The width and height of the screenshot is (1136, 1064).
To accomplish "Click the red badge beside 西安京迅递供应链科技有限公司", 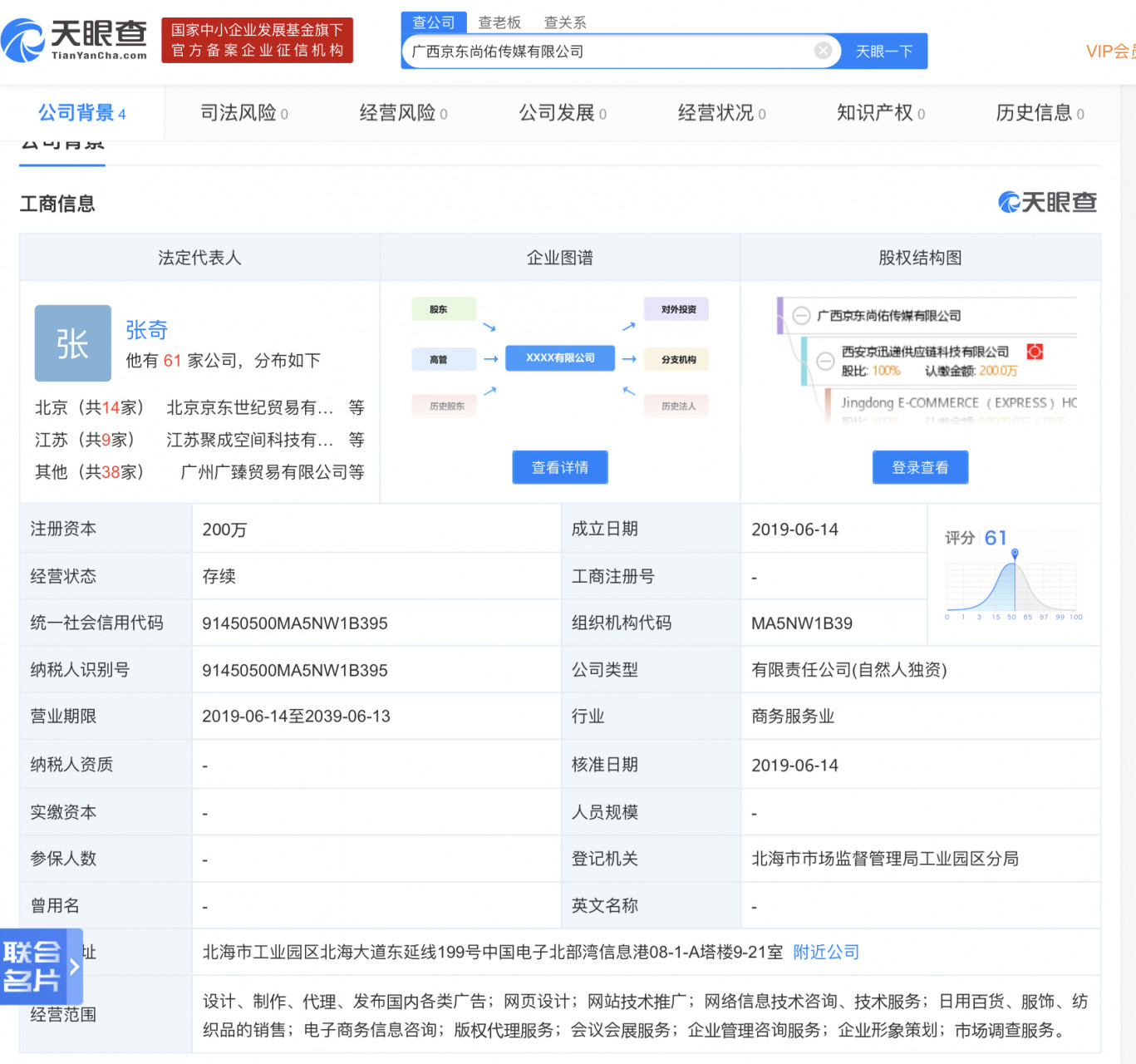I will (1035, 352).
